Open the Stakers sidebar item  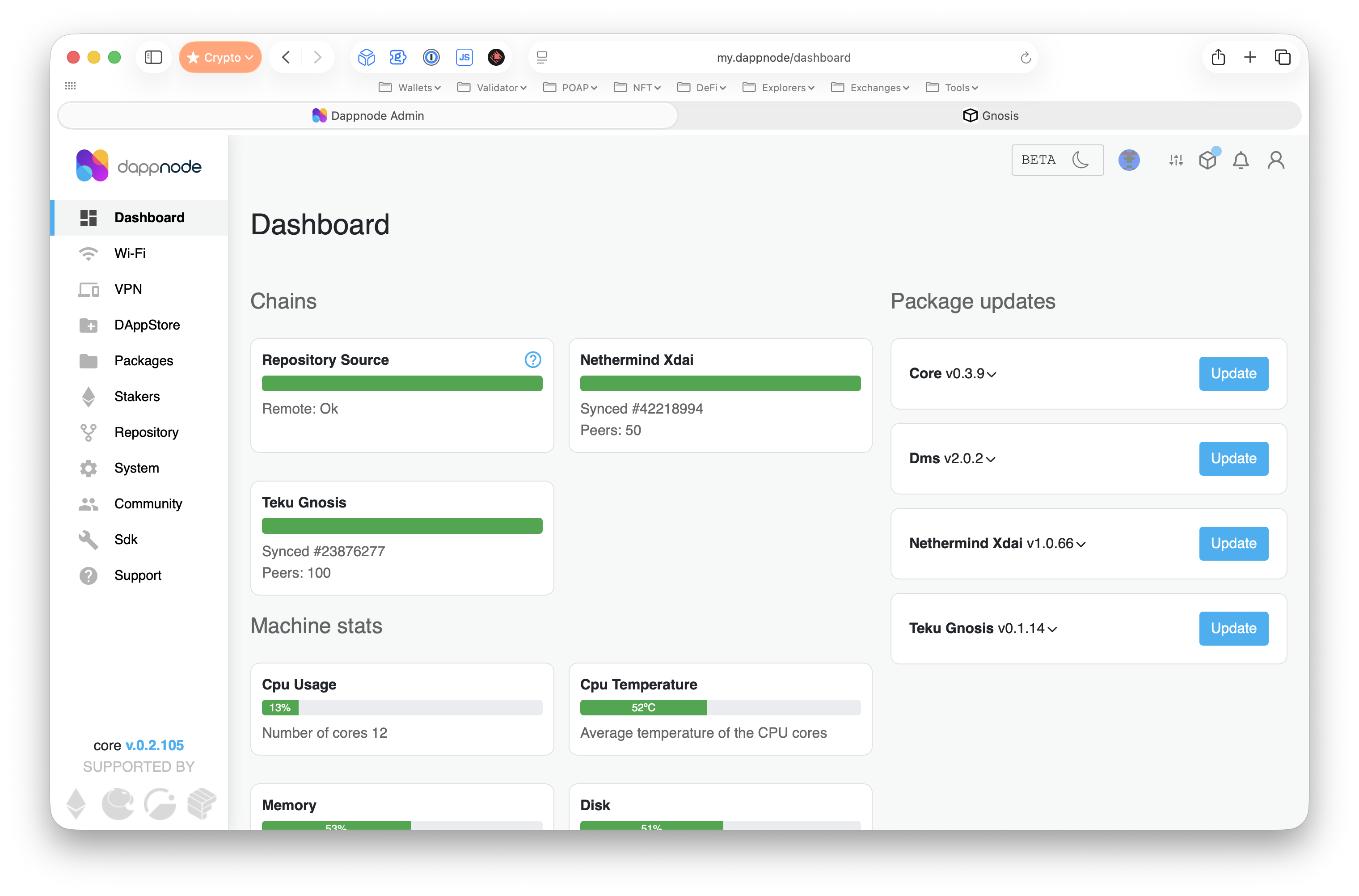coord(139,397)
